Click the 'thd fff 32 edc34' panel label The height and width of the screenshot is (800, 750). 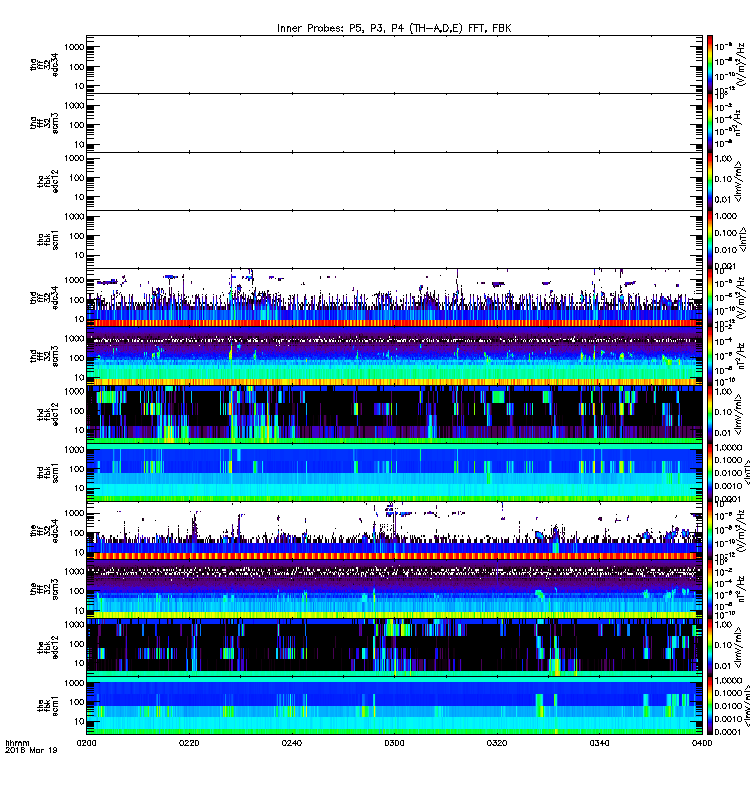tap(44, 297)
